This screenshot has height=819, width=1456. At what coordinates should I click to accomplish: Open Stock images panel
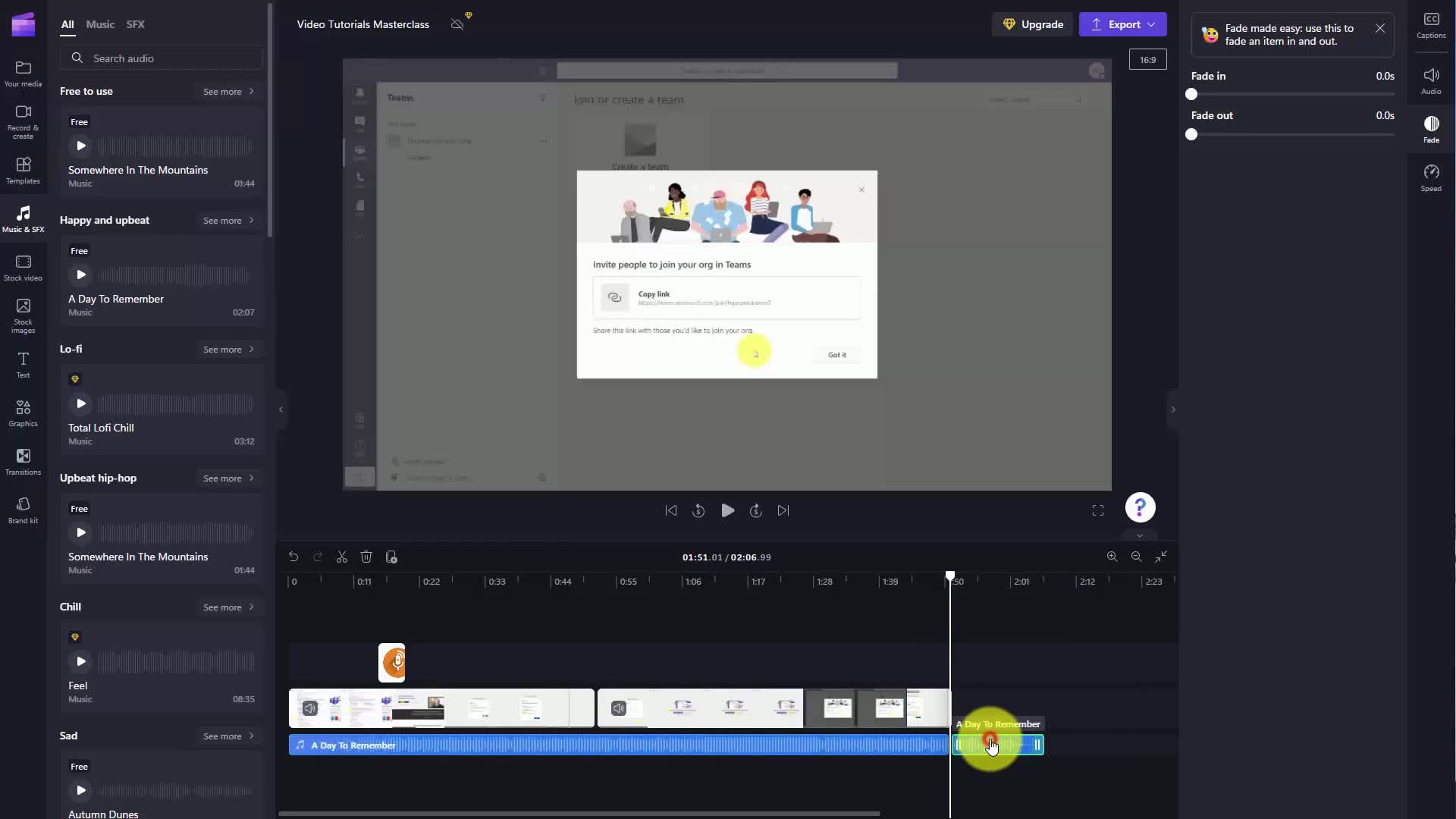pos(23,315)
